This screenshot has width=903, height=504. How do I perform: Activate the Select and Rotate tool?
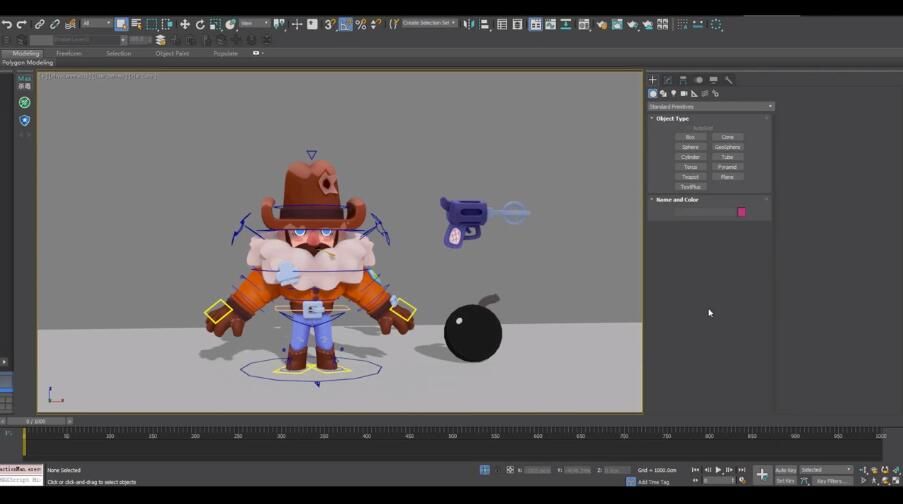[x=200, y=24]
